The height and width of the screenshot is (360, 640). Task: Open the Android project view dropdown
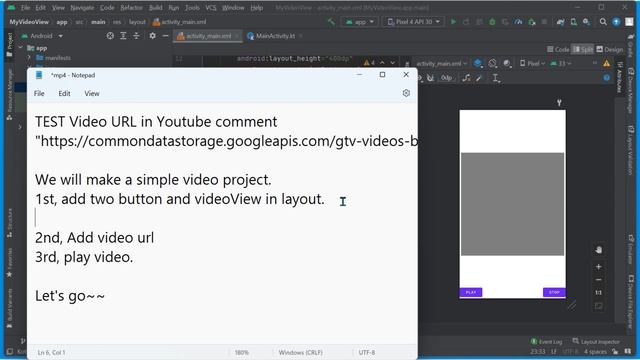(x=42, y=36)
